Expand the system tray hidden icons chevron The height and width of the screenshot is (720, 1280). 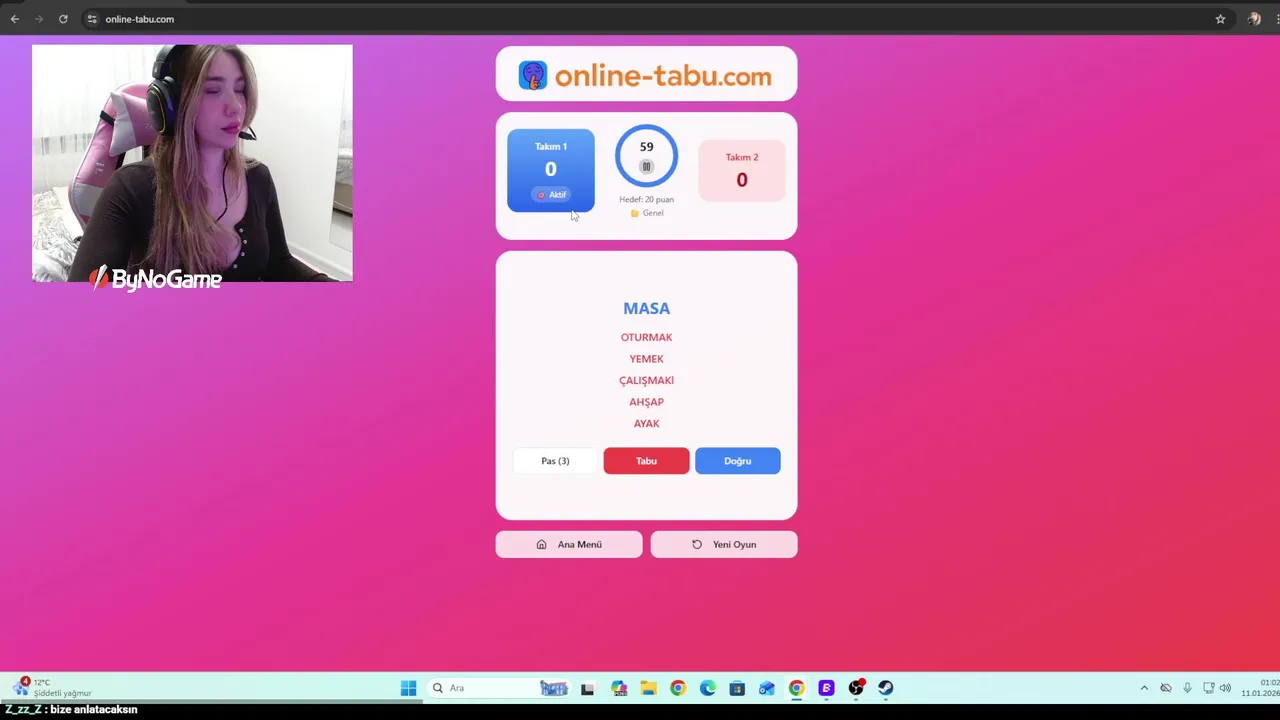coord(1144,688)
